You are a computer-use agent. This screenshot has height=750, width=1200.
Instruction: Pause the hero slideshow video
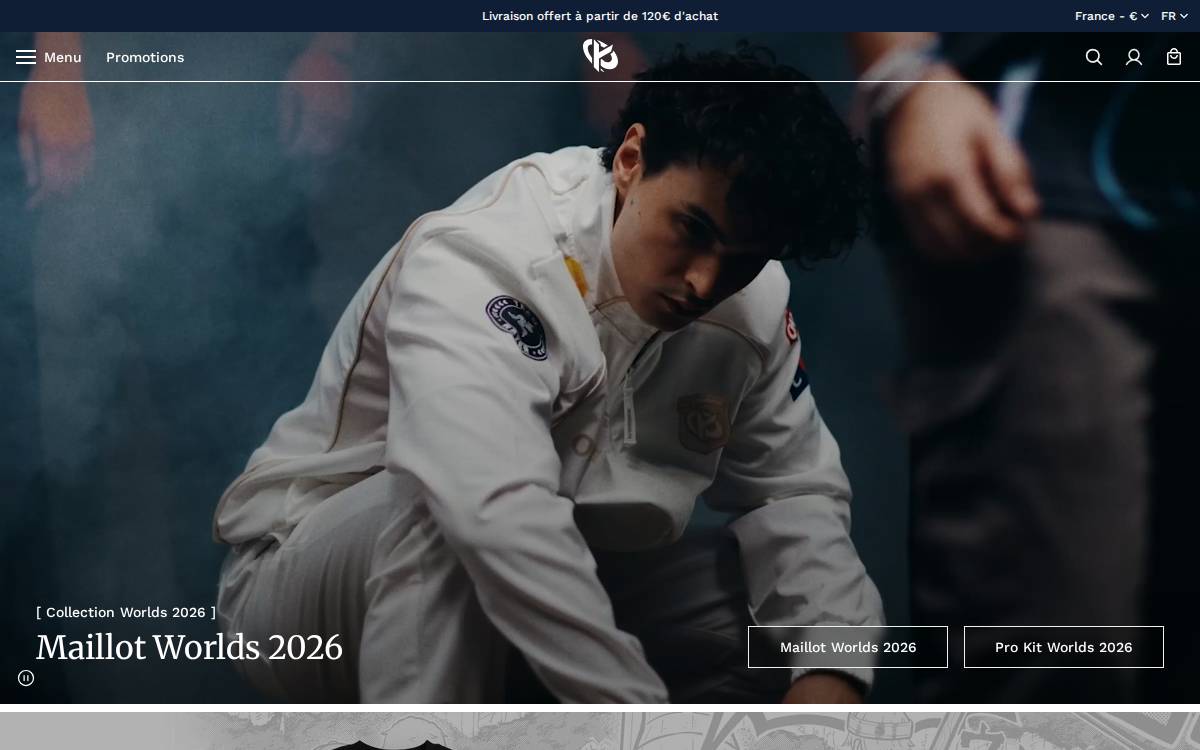tap(26, 678)
